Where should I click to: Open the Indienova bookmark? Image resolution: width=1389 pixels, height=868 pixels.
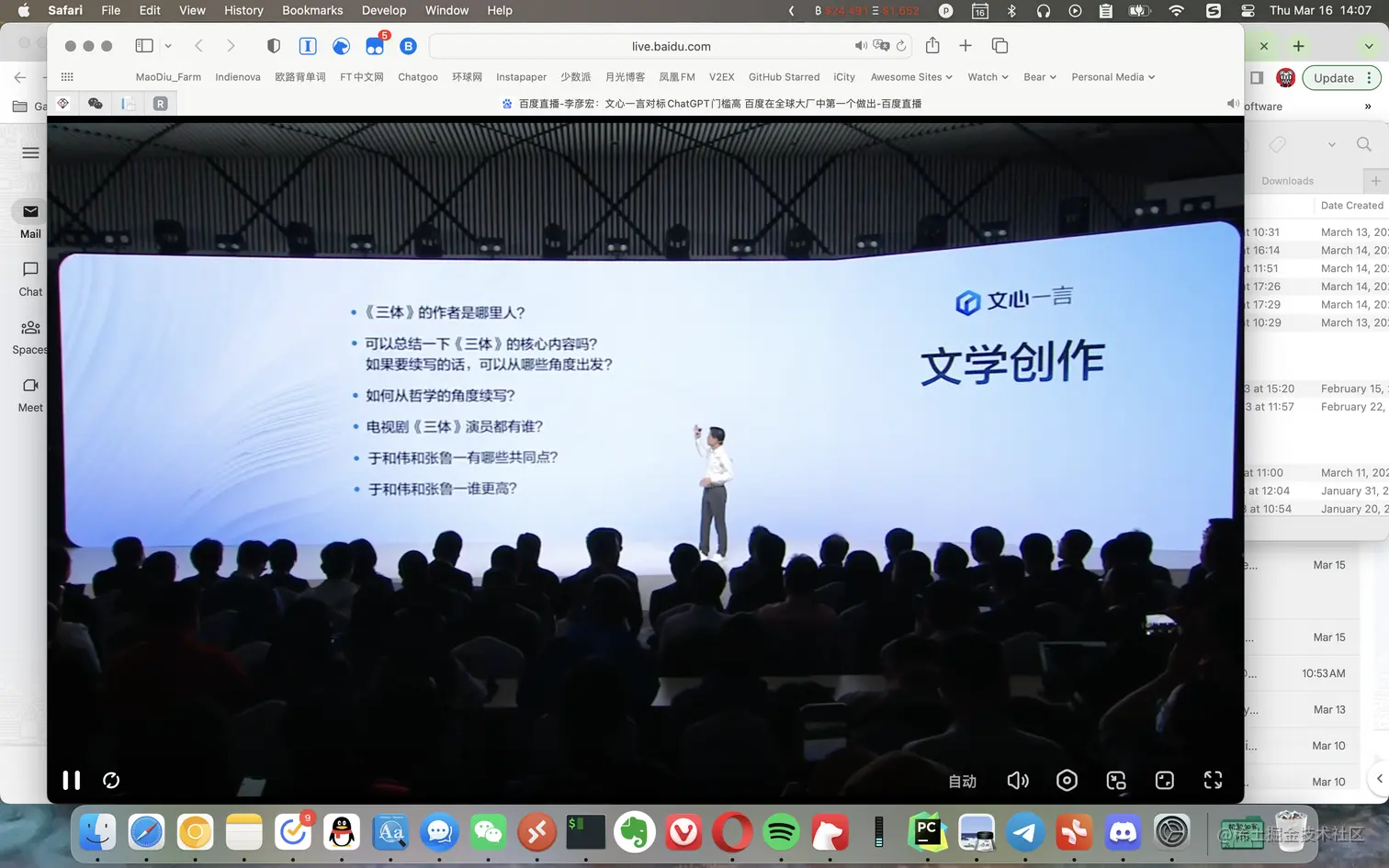[x=238, y=77]
